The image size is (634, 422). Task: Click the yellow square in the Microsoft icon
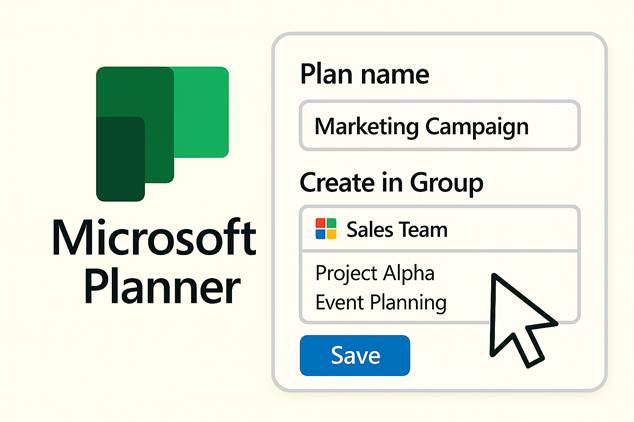click(332, 235)
